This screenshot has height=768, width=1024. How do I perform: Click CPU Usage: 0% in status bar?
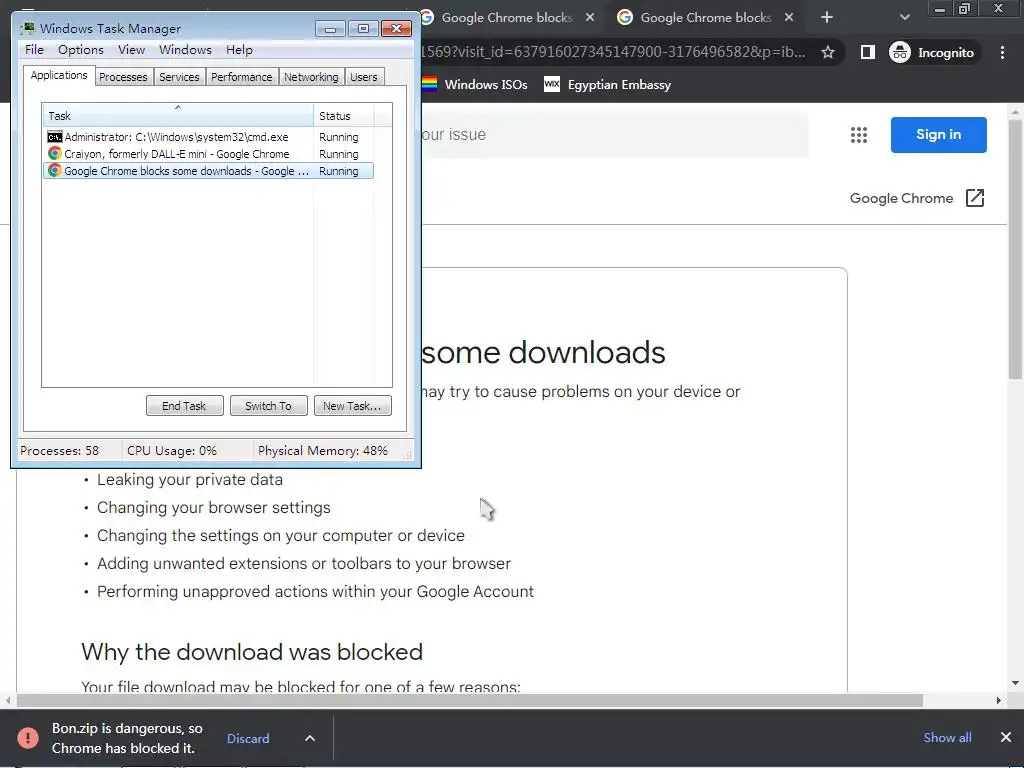172,451
